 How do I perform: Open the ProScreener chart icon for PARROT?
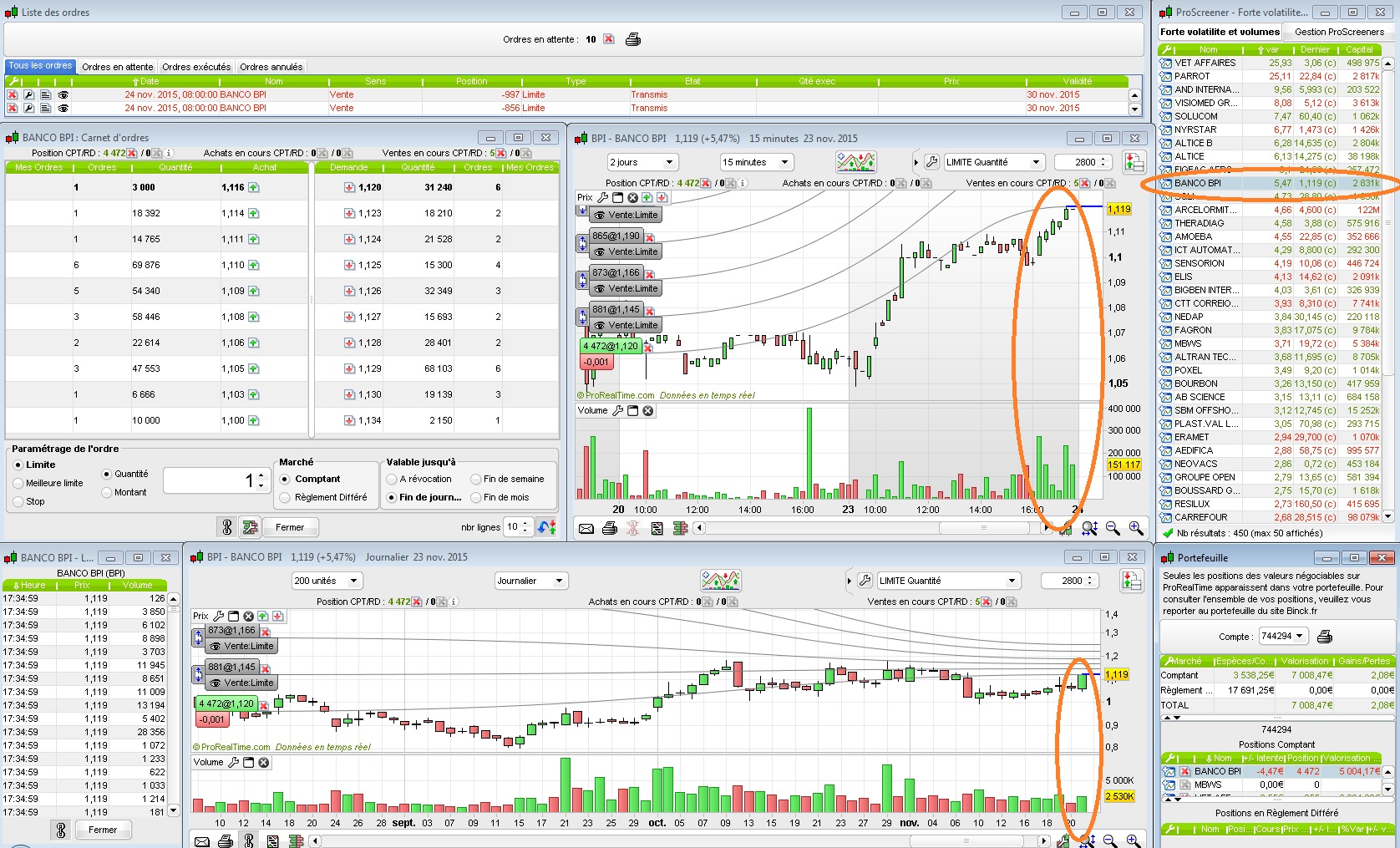point(1166,76)
